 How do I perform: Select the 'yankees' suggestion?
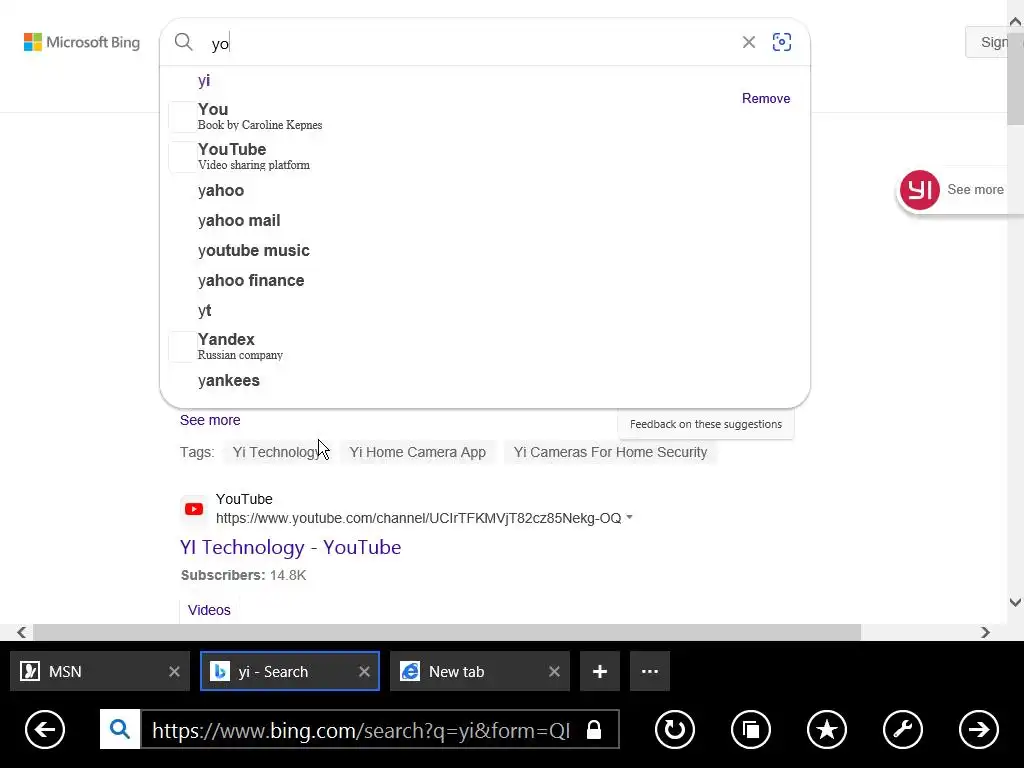(485, 381)
